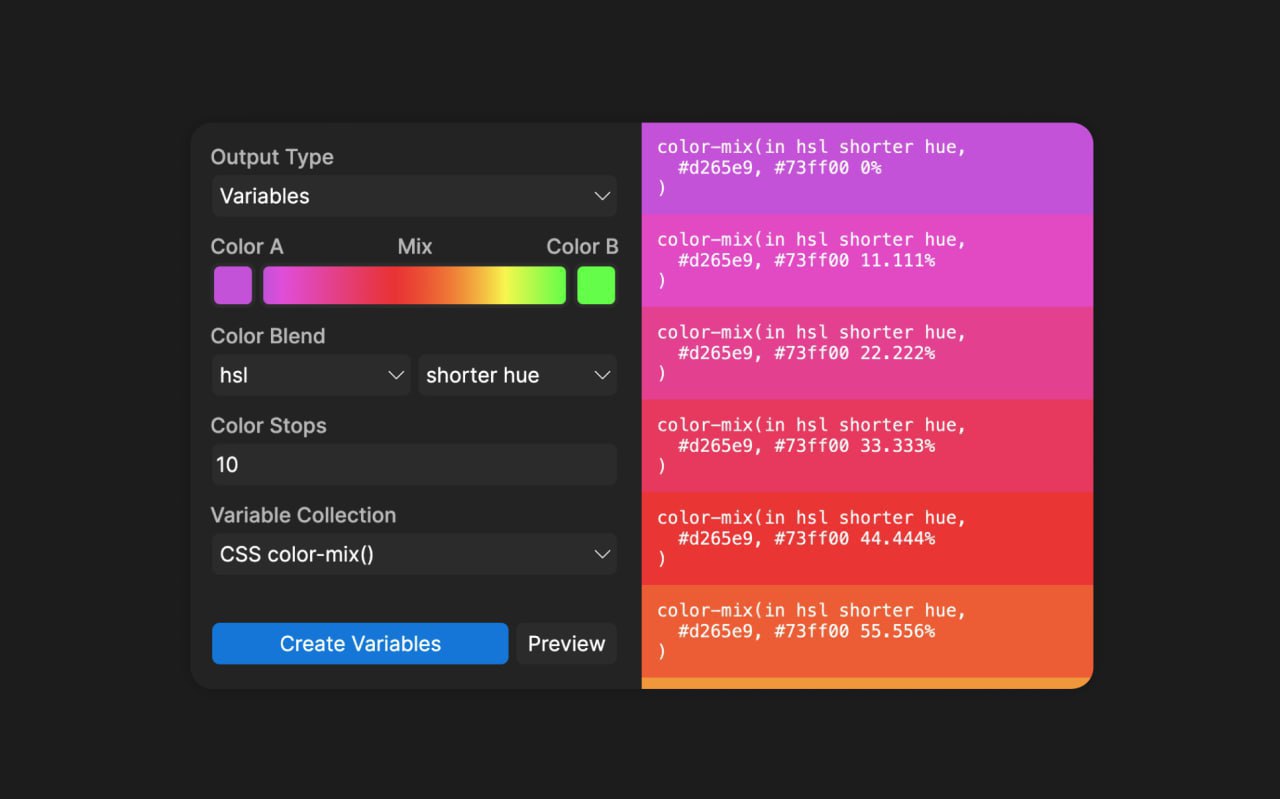Click the Mix gradient bar
Image resolution: width=1280 pixels, height=799 pixels.
pos(414,285)
